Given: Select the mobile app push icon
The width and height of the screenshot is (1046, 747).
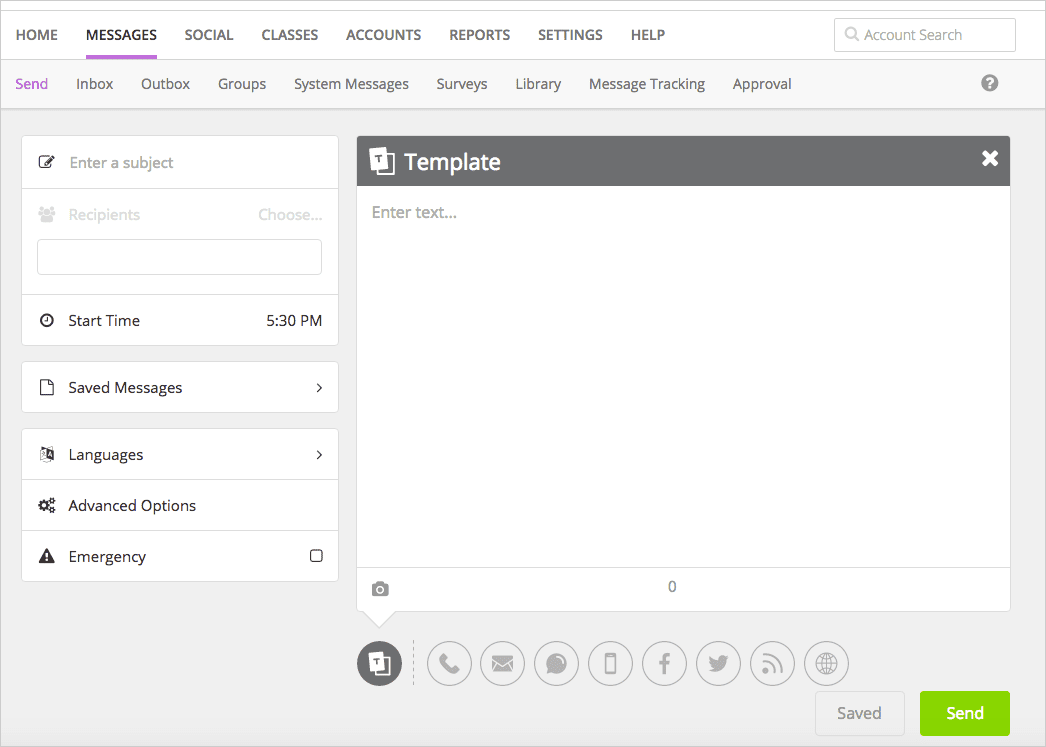Looking at the screenshot, I should [611, 664].
